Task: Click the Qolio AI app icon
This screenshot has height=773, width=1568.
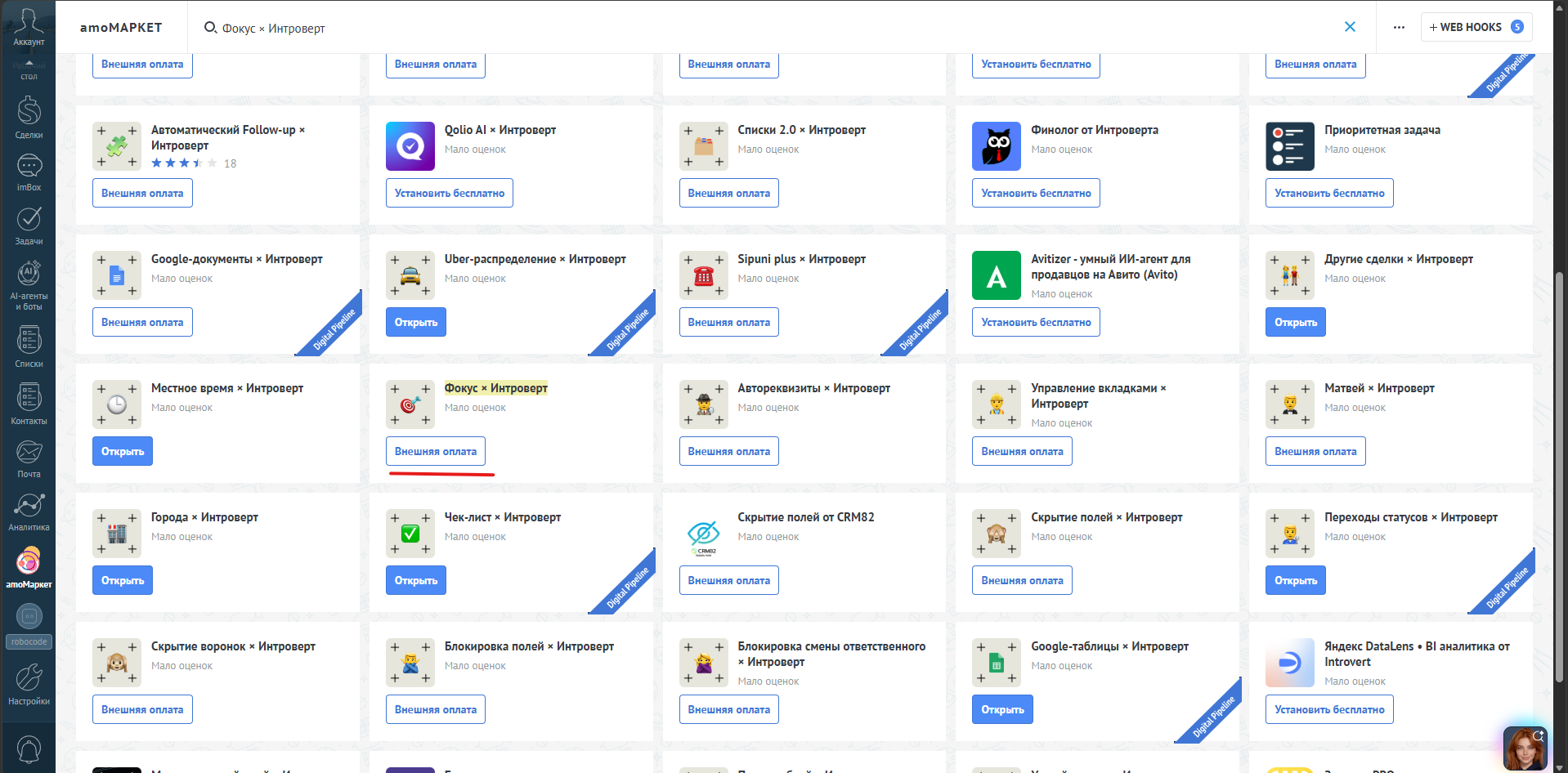Action: [410, 146]
